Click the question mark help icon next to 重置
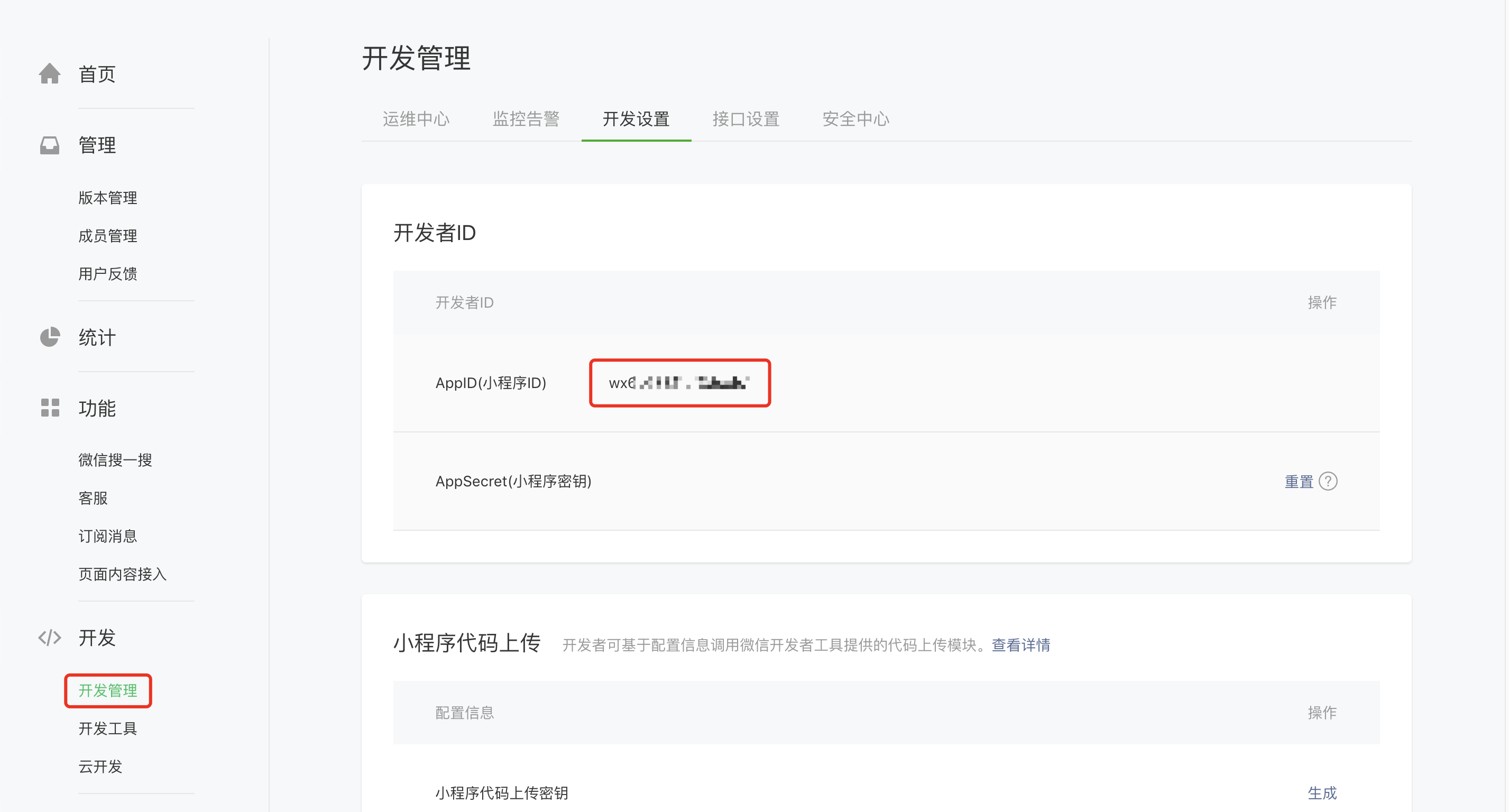Viewport: 1509px width, 812px height. click(1328, 482)
